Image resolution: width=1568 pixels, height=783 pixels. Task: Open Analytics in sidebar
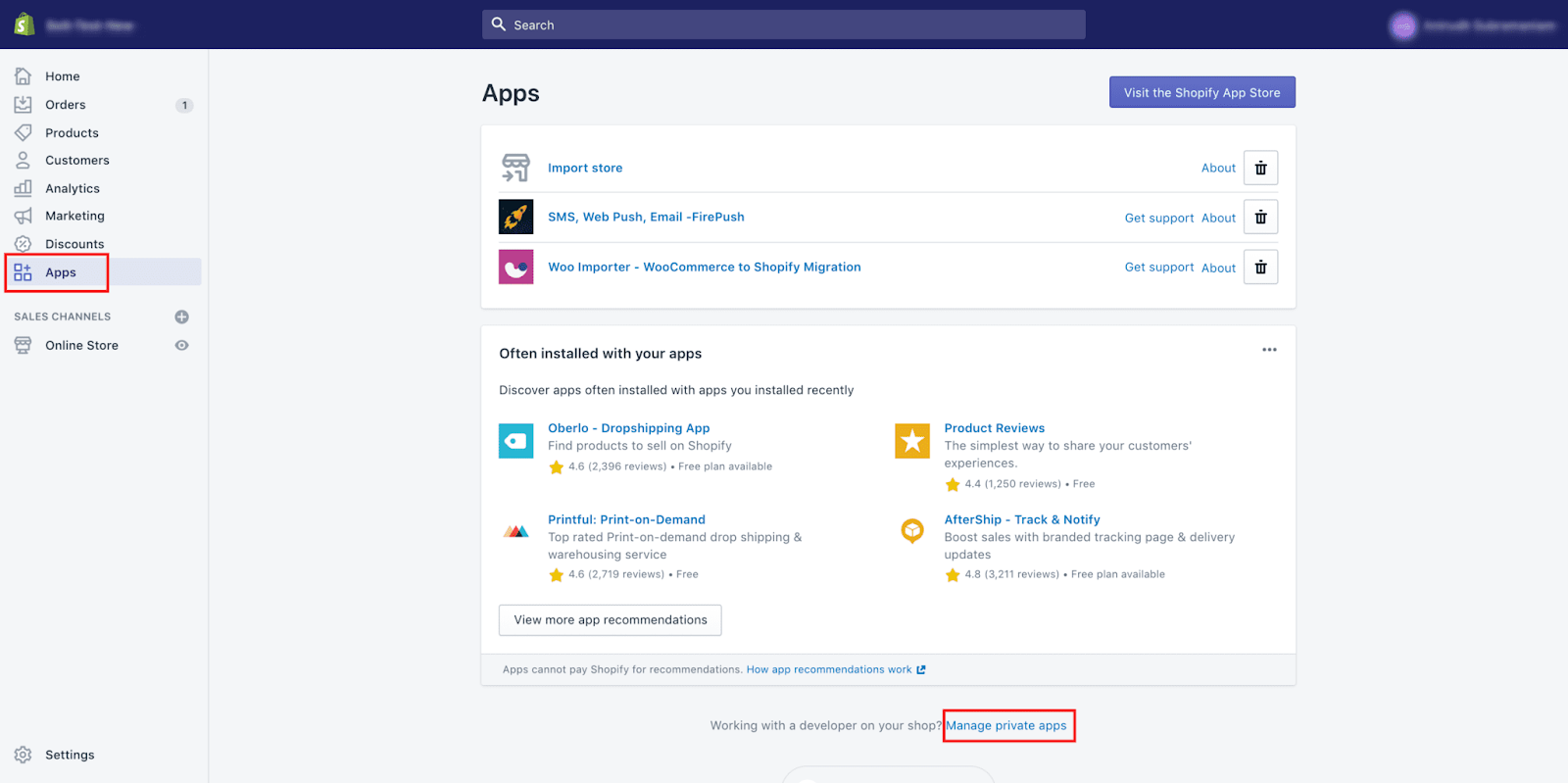pos(73,188)
